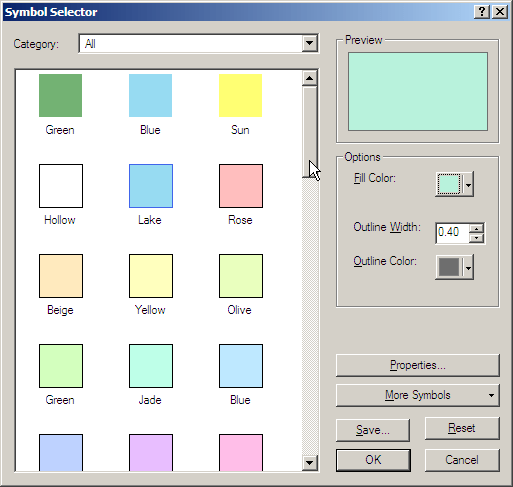Screen dimensions: 513x487
Task: Expand the Outline Color dropdown arrow
Action: click(x=468, y=267)
